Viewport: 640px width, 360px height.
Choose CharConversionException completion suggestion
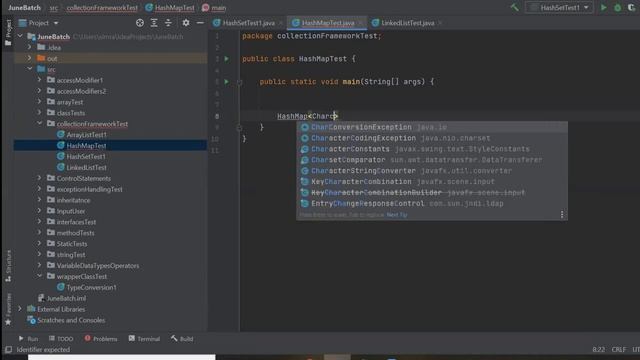pos(432,127)
